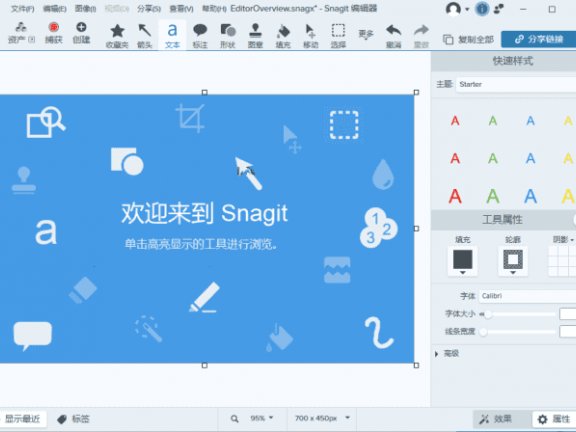Open the 资产 (Assets) library icon

pyautogui.click(x=21, y=32)
